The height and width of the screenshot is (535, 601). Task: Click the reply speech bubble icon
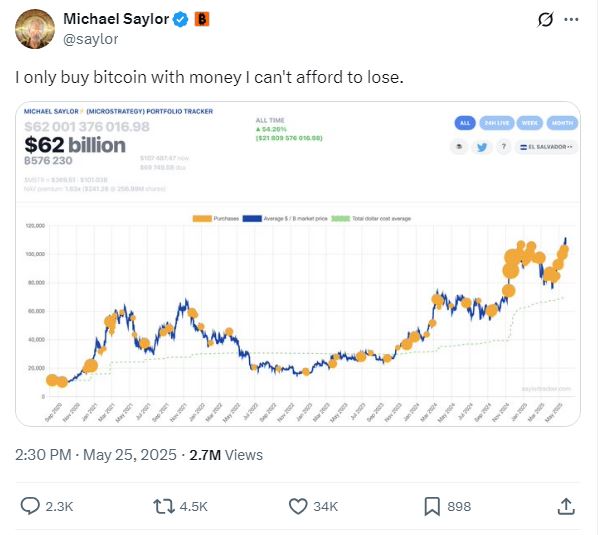click(x=30, y=506)
